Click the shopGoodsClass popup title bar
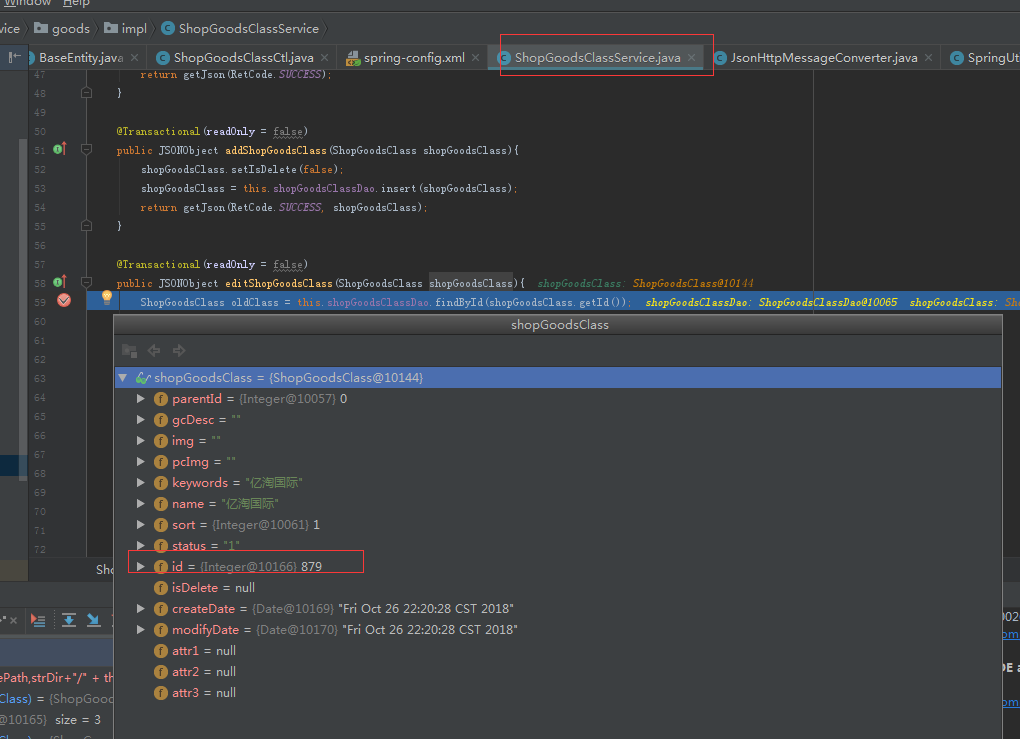Viewport: 1020px width, 739px height. [x=558, y=325]
